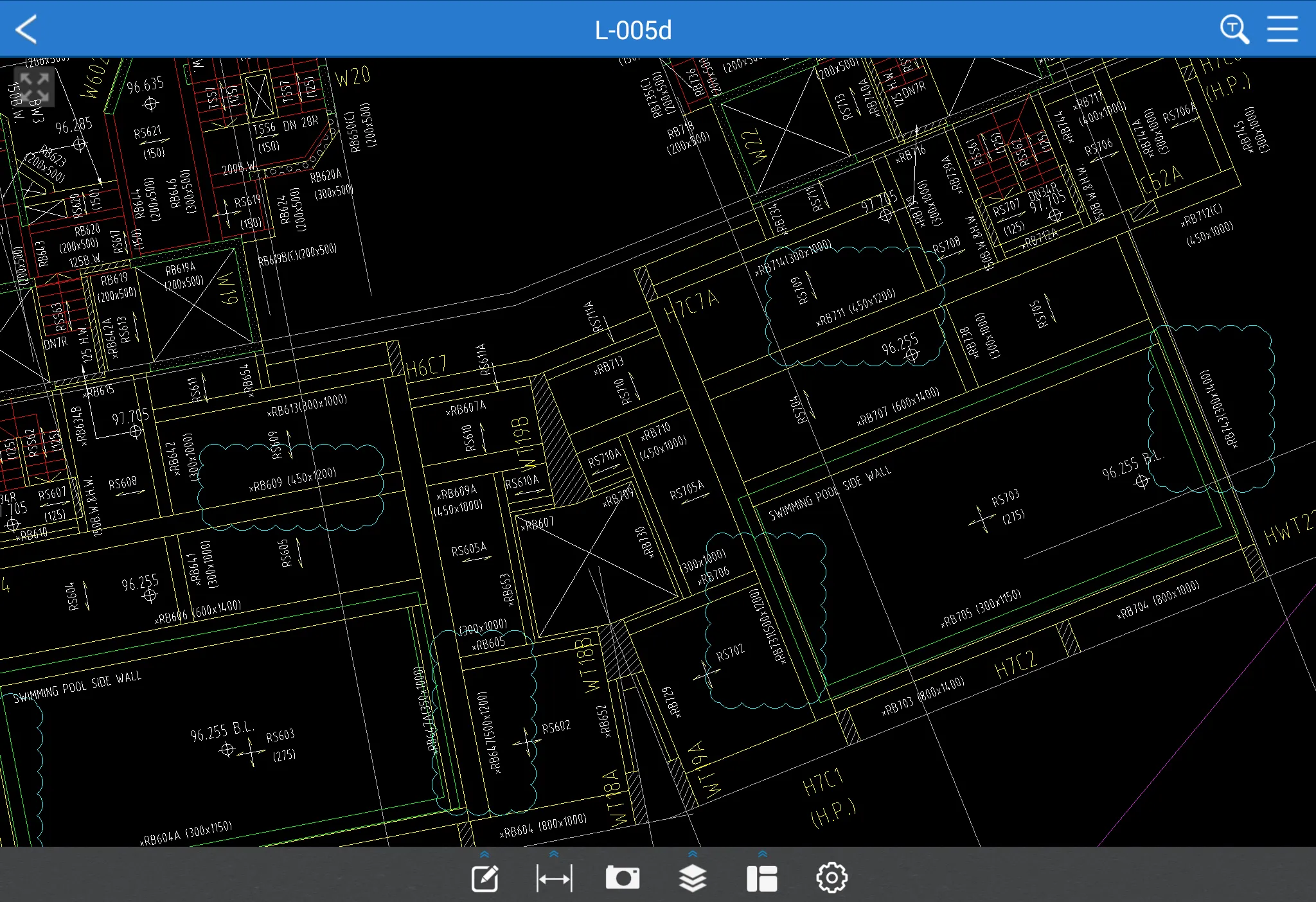This screenshot has width=1316, height=902.
Task: Open the layers panel
Action: coord(693,877)
